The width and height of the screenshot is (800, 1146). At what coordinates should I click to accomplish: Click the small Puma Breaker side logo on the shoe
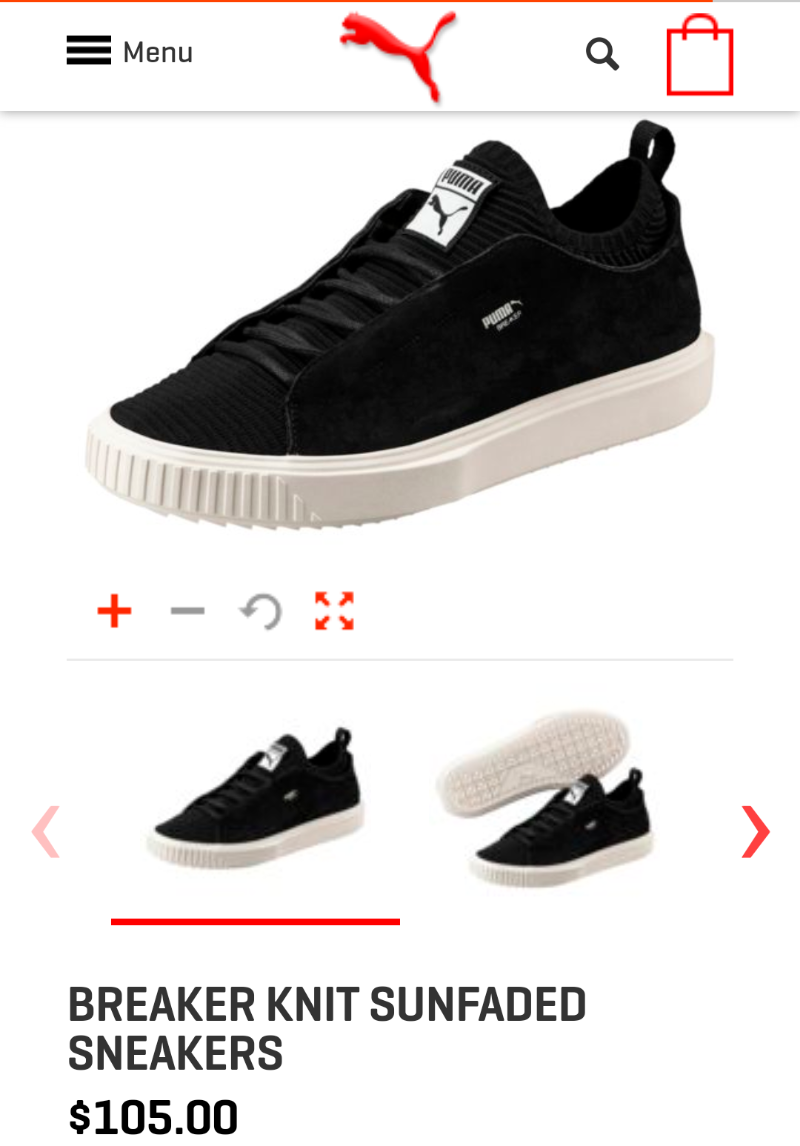[x=502, y=316]
